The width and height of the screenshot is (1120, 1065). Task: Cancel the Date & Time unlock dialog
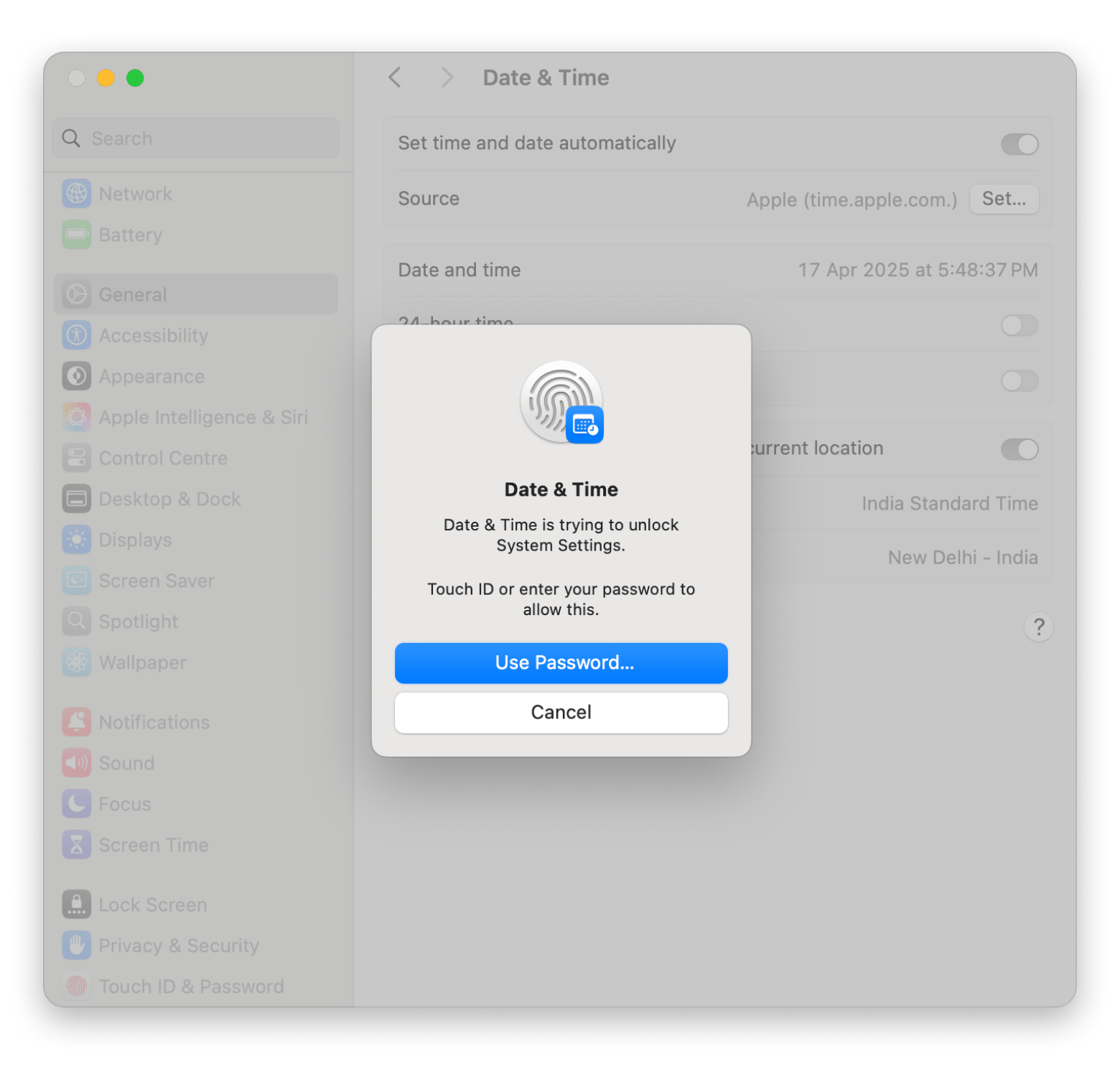pyautogui.click(x=561, y=712)
